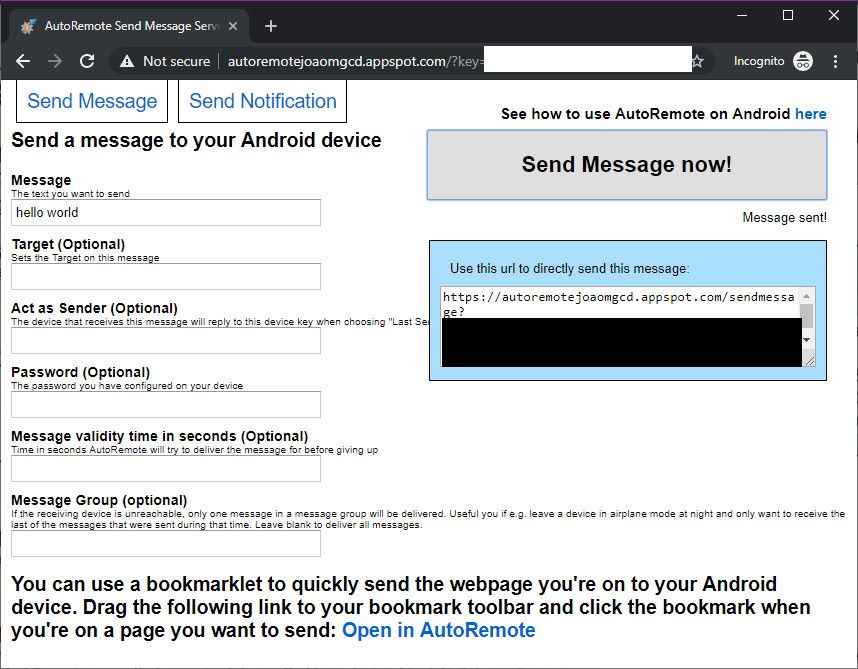The width and height of the screenshot is (858, 669).
Task: Click the browser back arrow
Action: [x=23, y=61]
